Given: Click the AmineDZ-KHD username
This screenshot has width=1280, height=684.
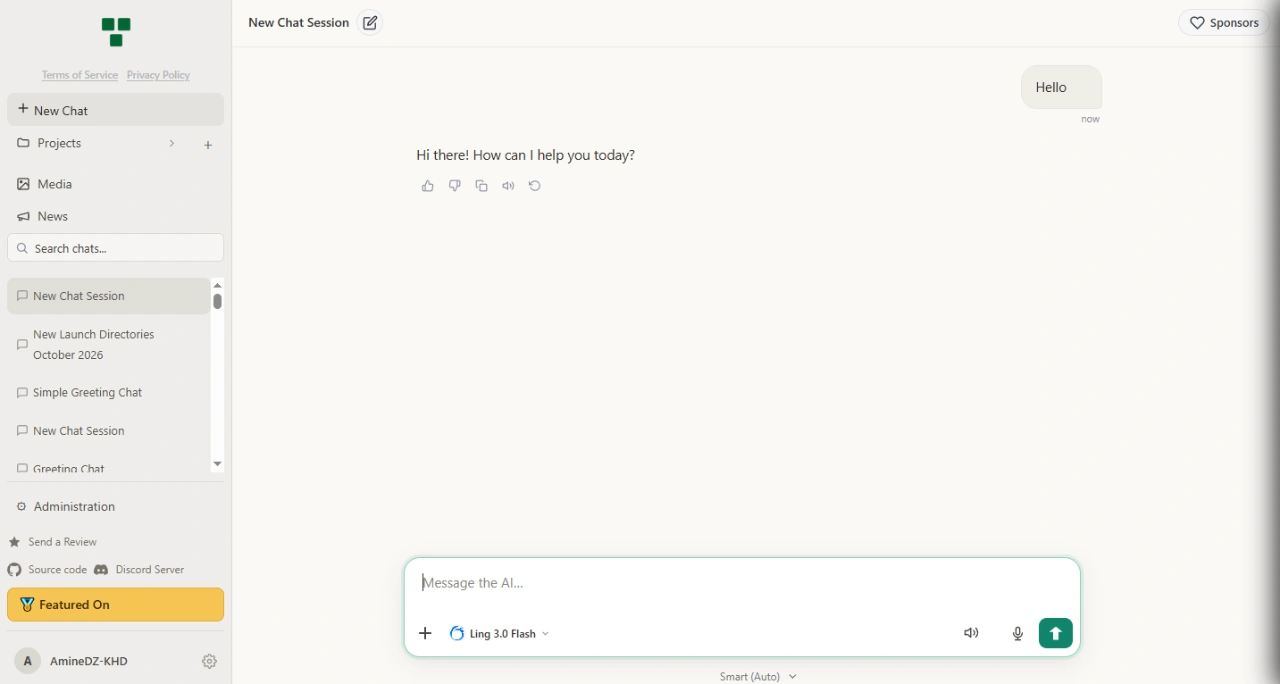Looking at the screenshot, I should pos(89,661).
